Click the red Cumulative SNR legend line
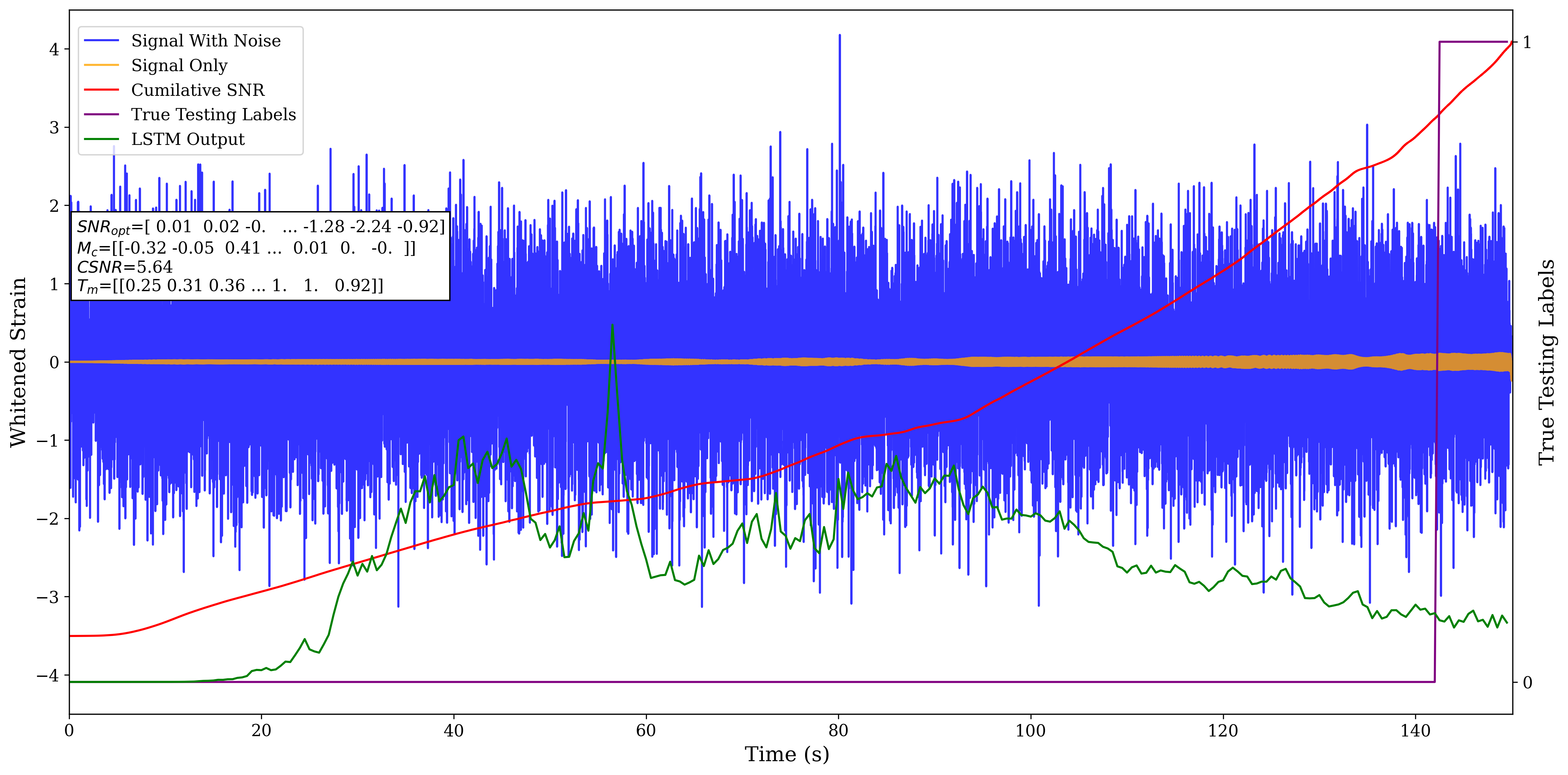This screenshot has width=1568, height=775. [101, 90]
